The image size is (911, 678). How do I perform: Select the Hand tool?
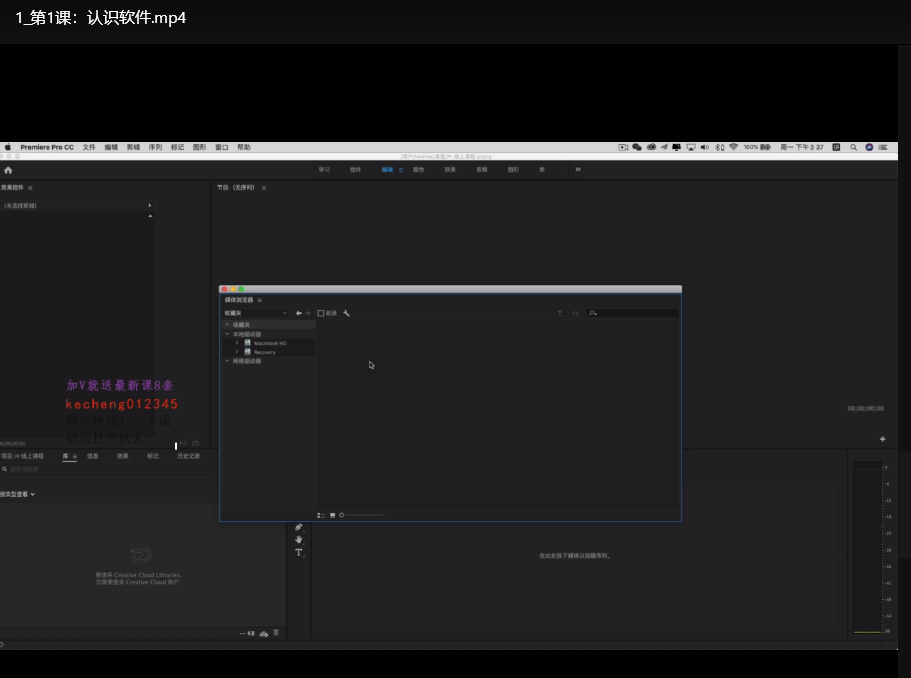coord(299,540)
